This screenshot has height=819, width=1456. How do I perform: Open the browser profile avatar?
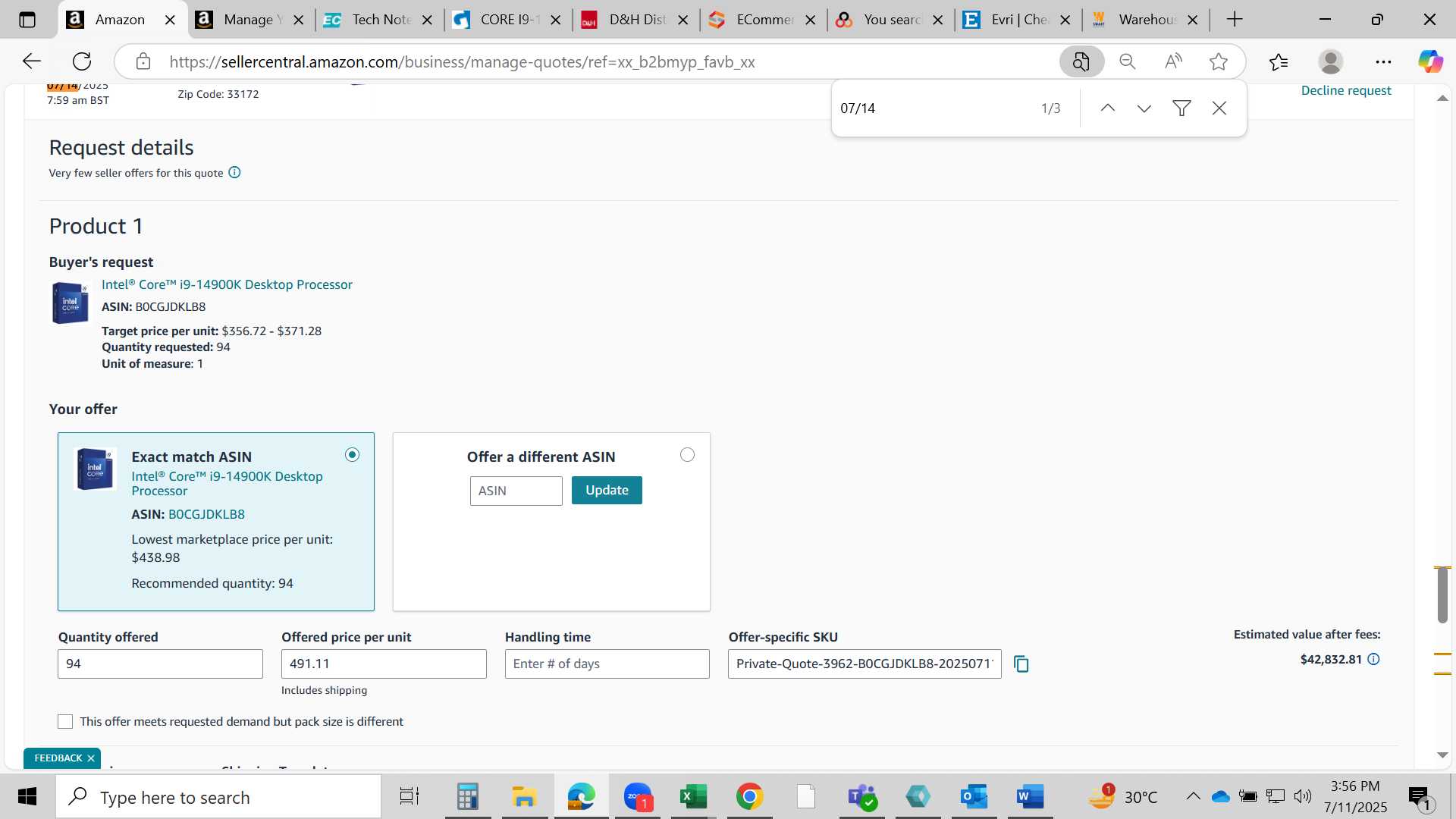(1331, 61)
